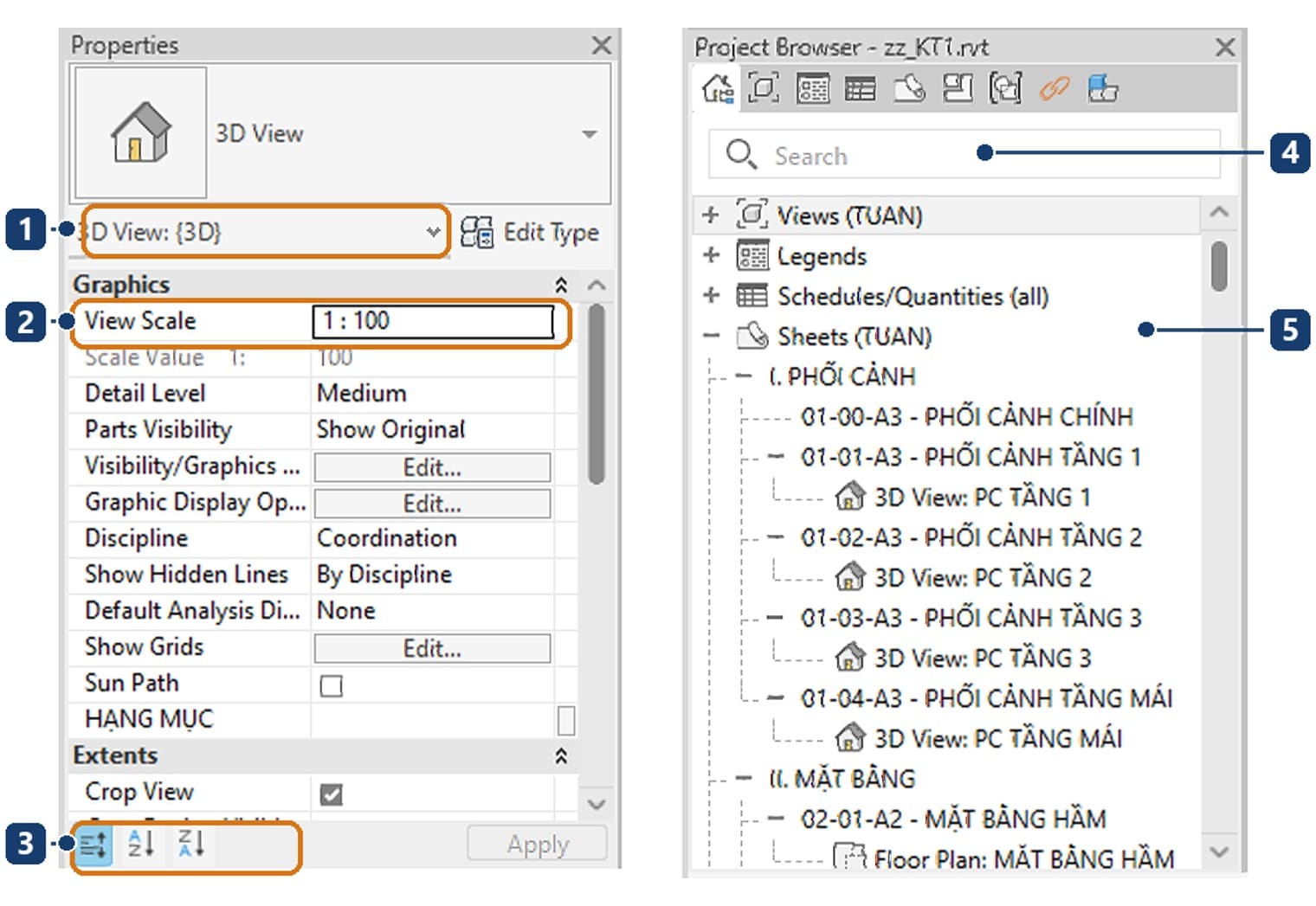Sort properties A to Z ascending

tap(141, 843)
